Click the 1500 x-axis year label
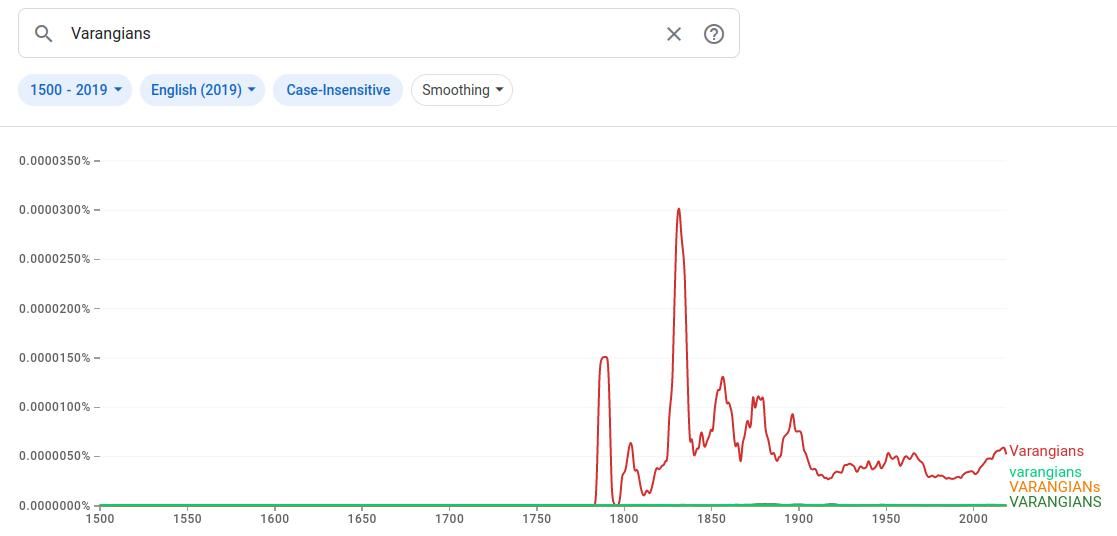This screenshot has height=536, width=1117. [x=100, y=519]
